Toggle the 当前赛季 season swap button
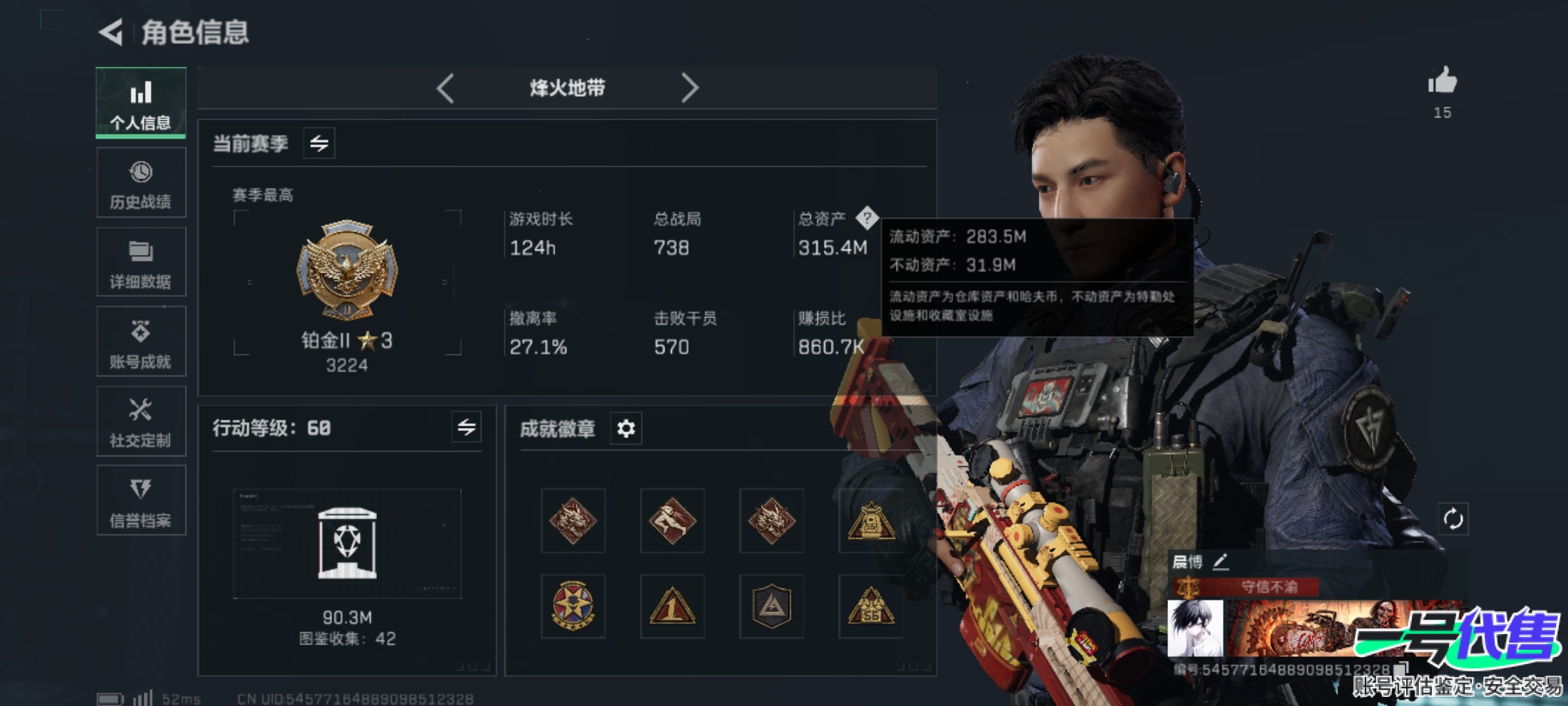 pos(319,143)
